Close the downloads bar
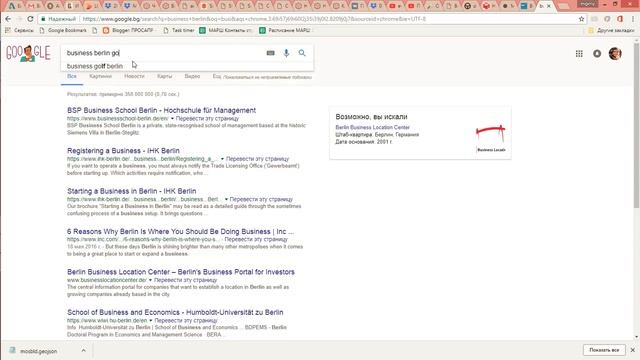The width and height of the screenshot is (640, 360). pyautogui.click(x=633, y=350)
